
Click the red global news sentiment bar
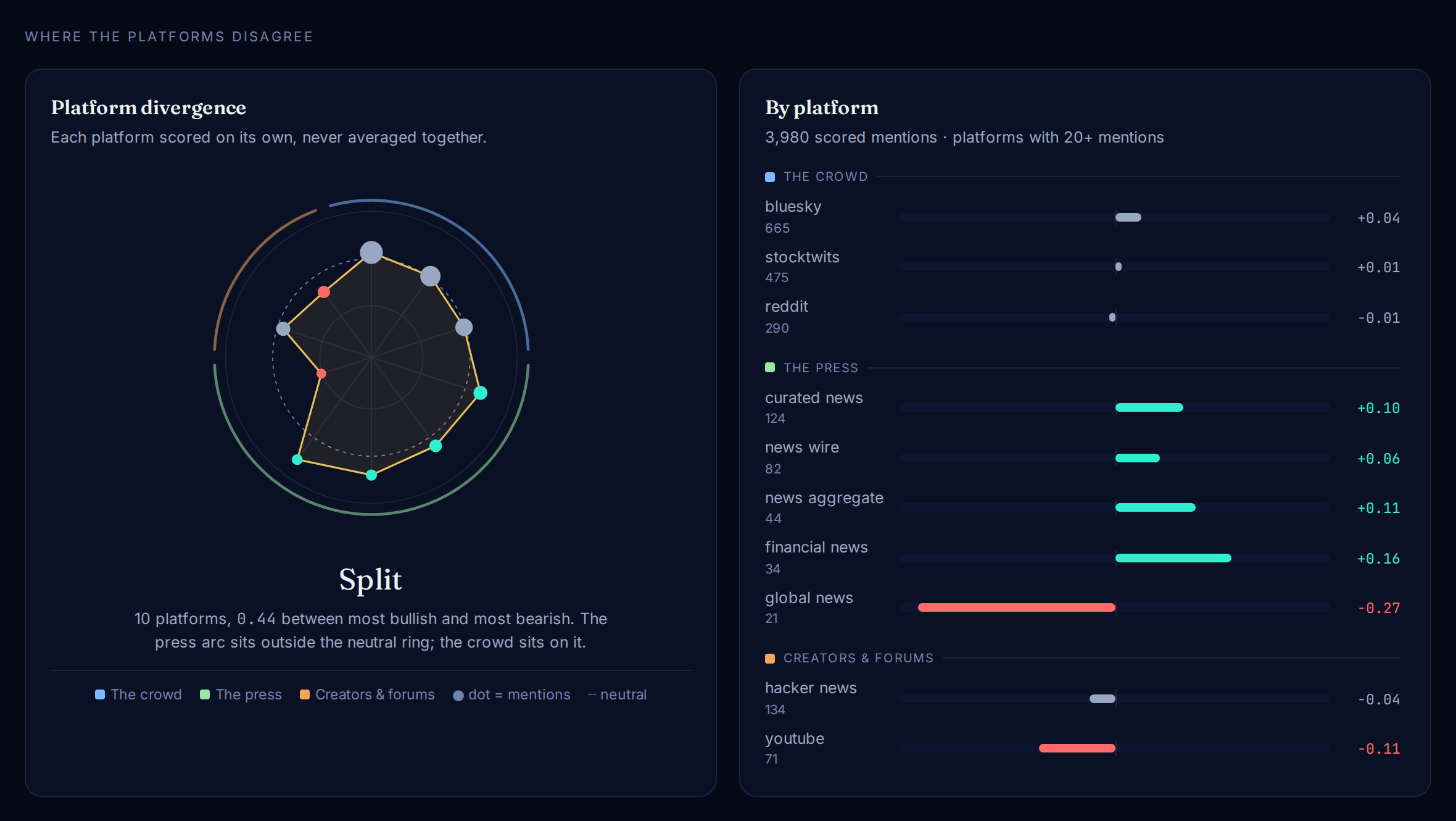pyautogui.click(x=1017, y=607)
